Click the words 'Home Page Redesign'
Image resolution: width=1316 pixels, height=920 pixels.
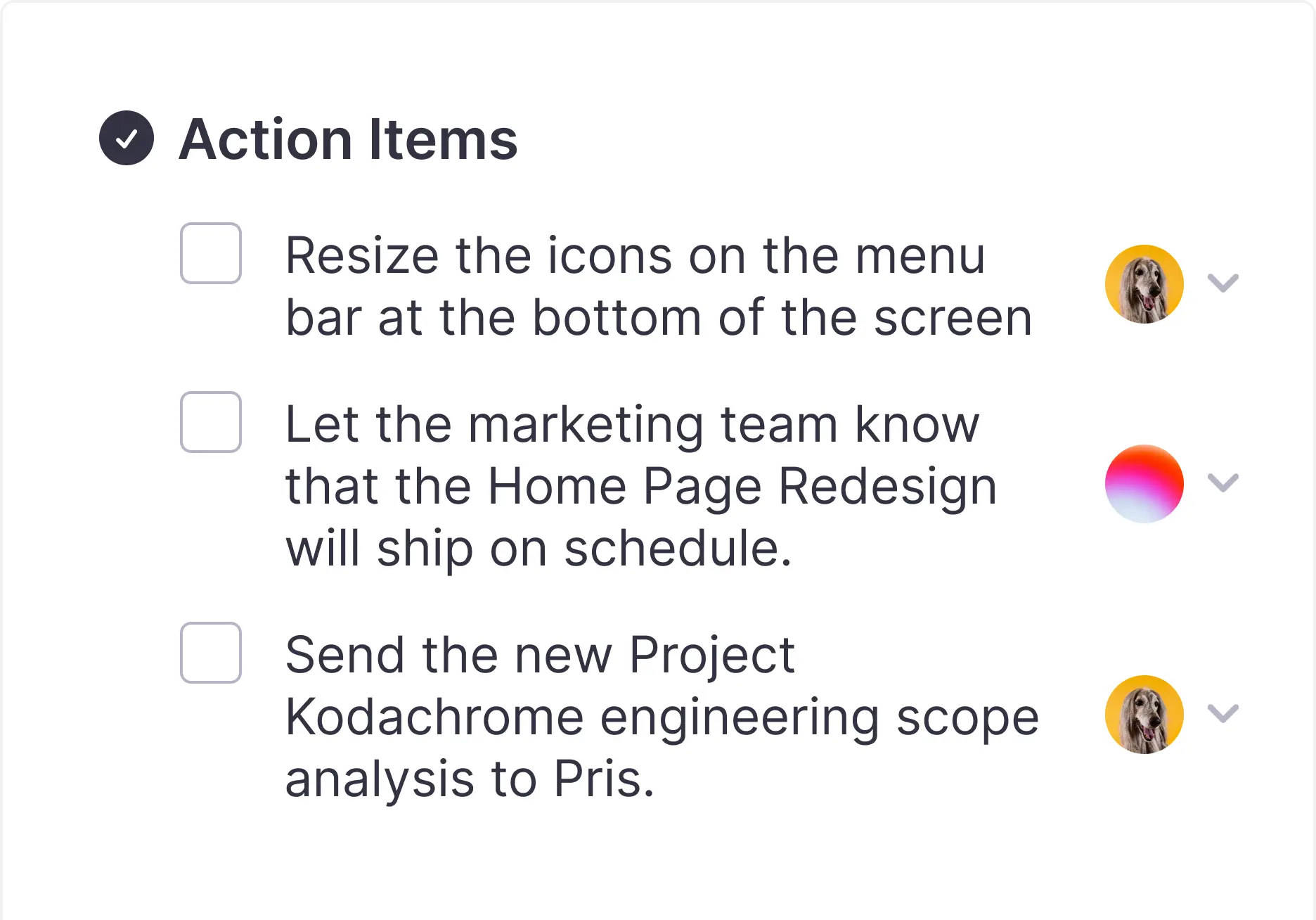[x=742, y=488]
